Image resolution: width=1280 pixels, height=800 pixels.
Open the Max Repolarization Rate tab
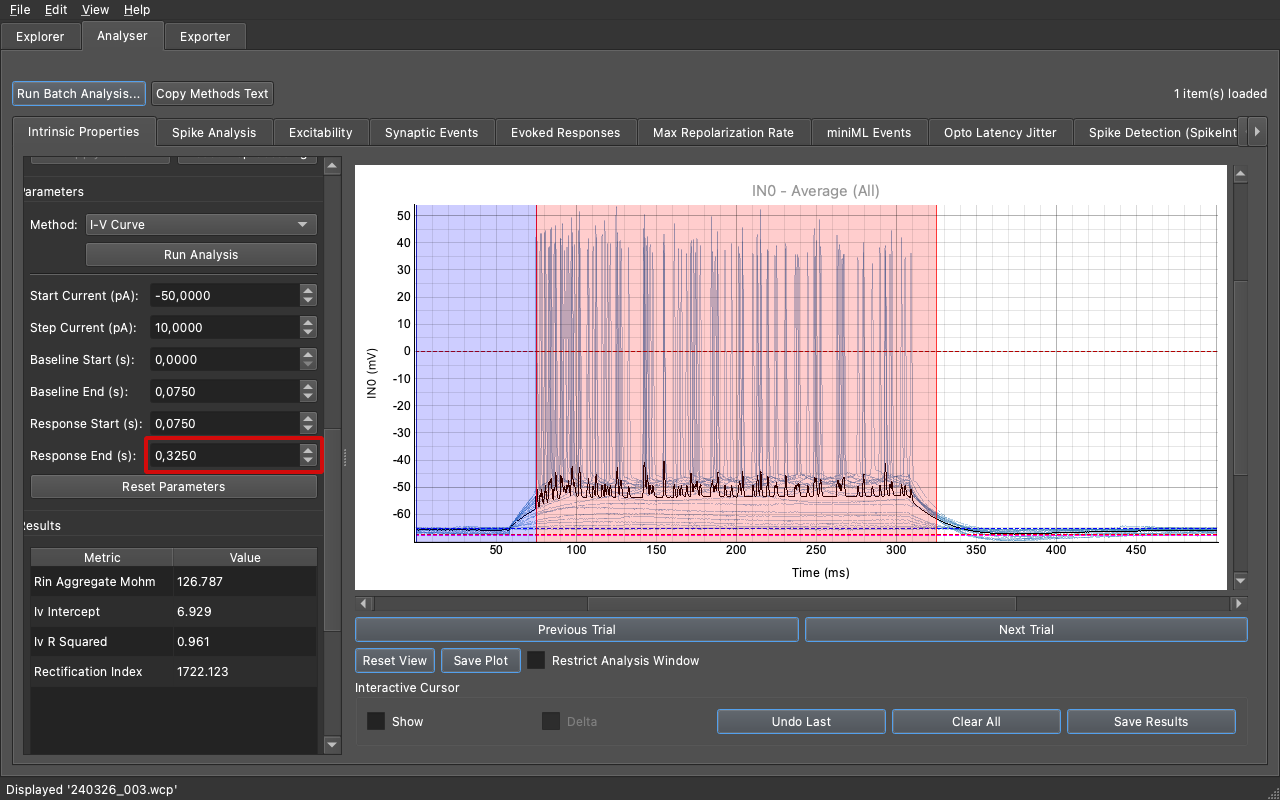coord(724,132)
